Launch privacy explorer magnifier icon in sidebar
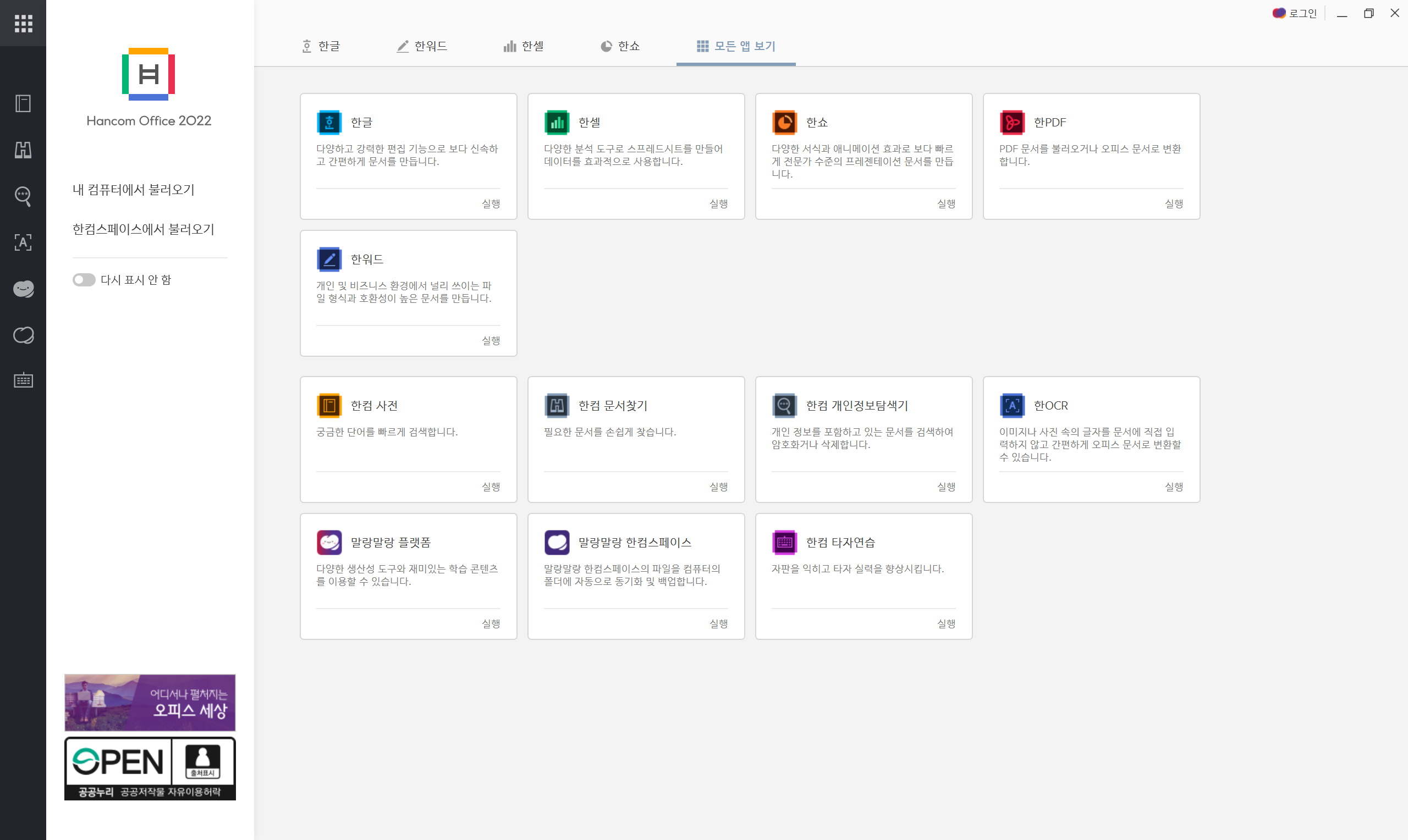This screenshot has width=1408, height=840. [23, 196]
